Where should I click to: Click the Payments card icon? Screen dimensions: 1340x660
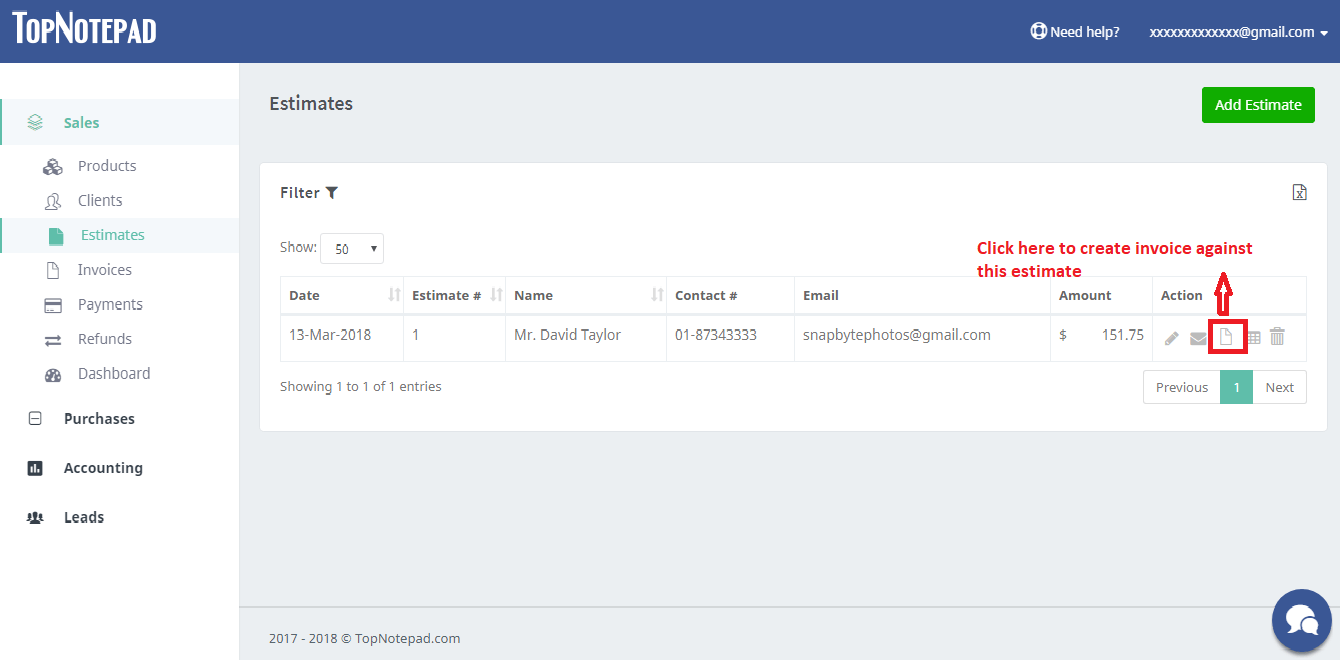[53, 305]
